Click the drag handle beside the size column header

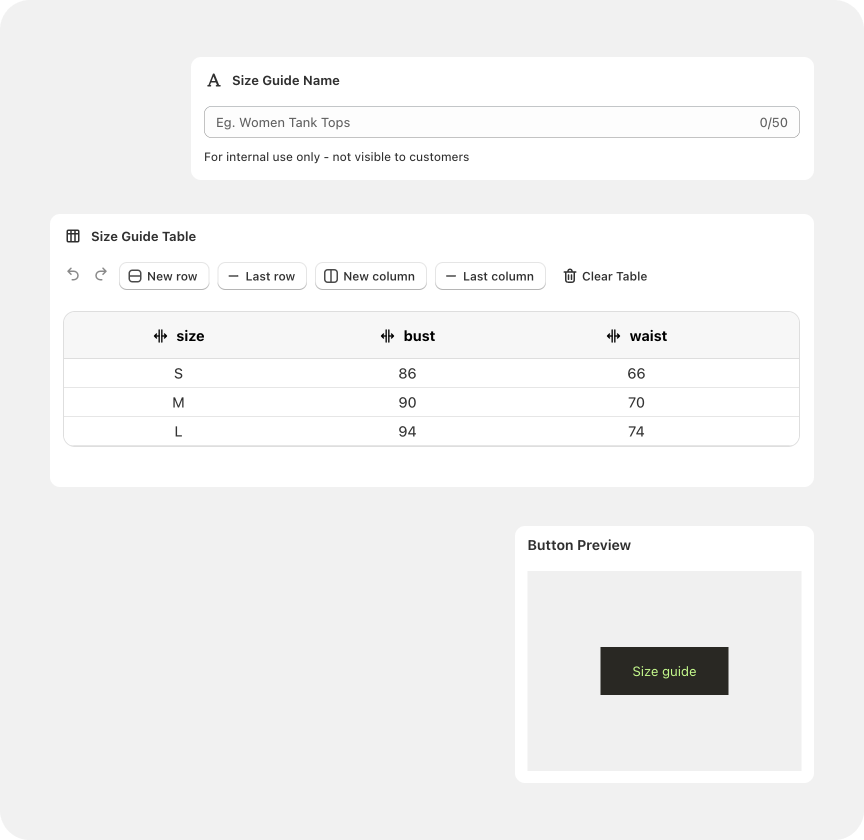(160, 336)
